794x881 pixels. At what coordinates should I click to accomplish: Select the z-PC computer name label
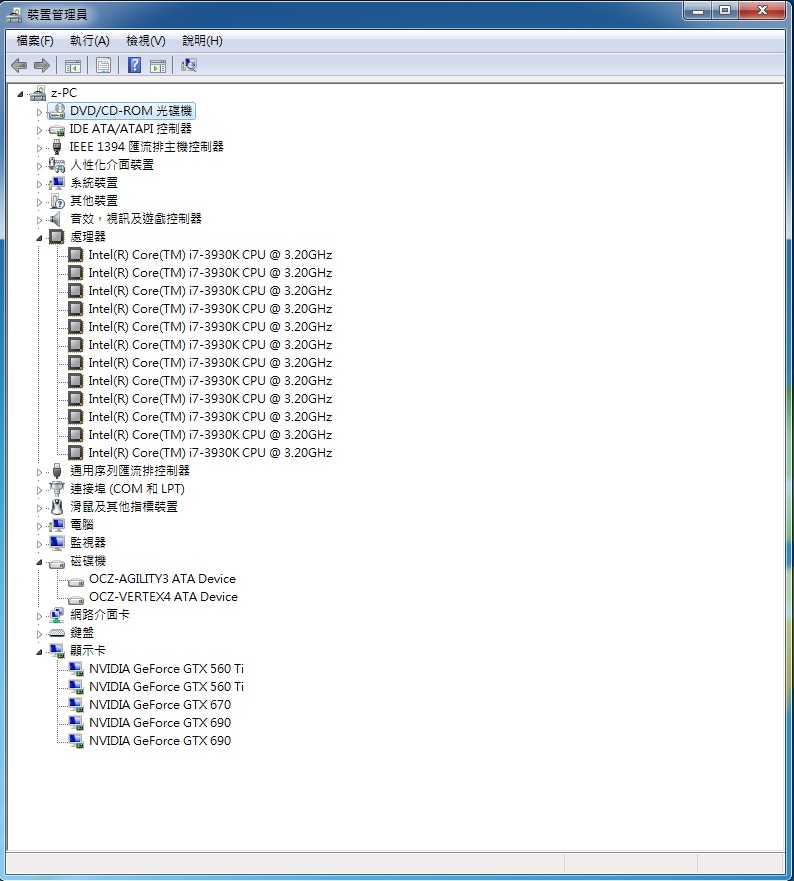tap(63, 93)
